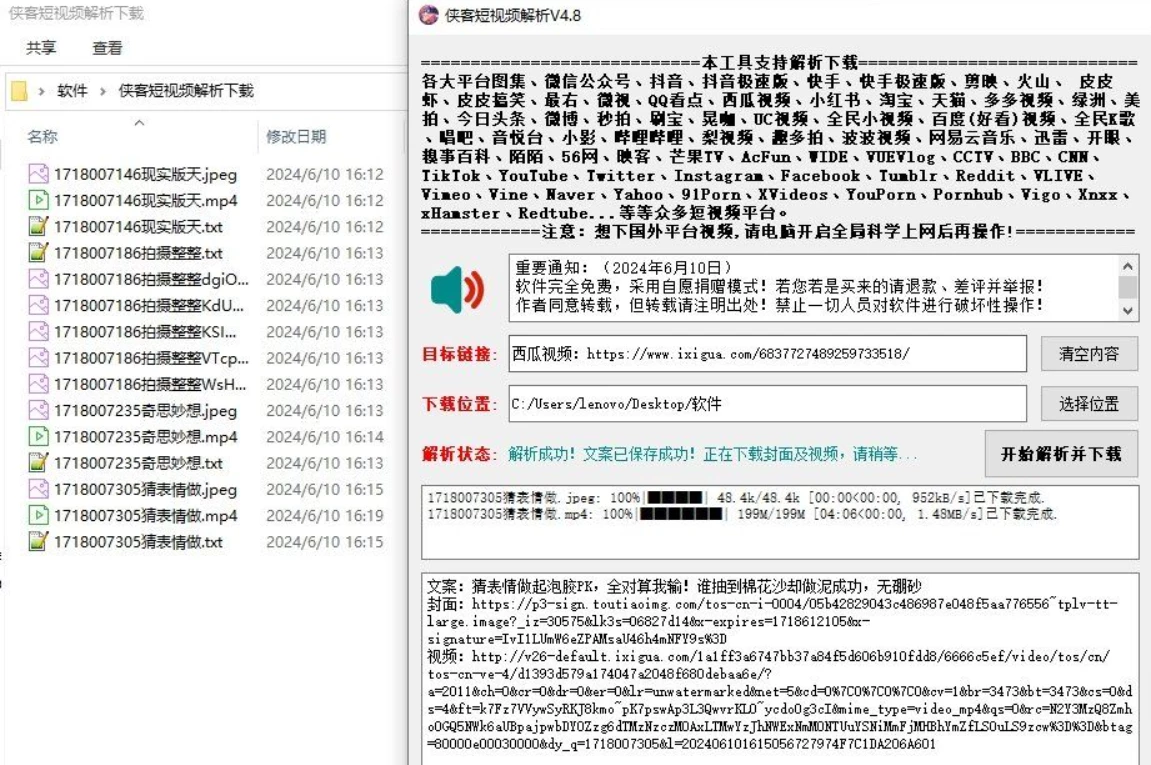
Task: Start parsing with the 开始解析并下载 button
Action: point(1061,454)
